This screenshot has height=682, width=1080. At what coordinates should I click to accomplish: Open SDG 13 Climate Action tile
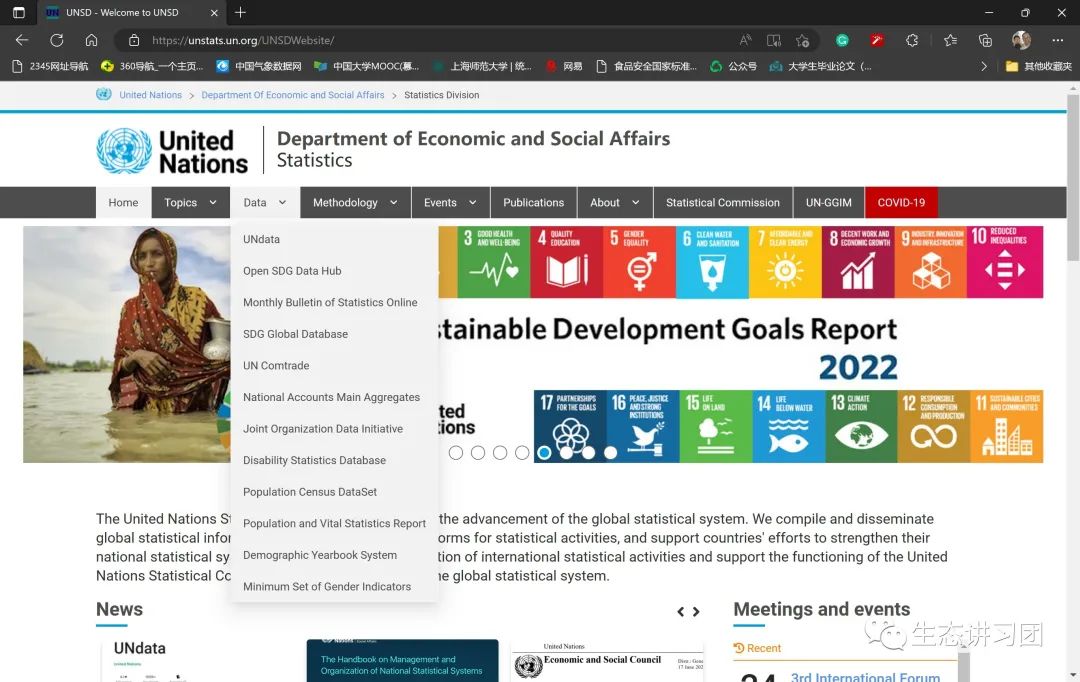(x=862, y=426)
